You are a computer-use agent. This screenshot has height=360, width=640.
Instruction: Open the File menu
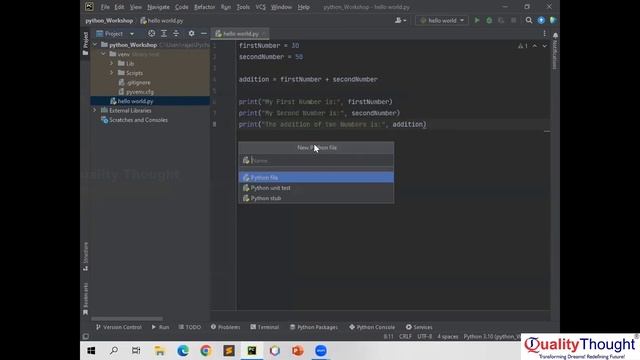click(105, 7)
